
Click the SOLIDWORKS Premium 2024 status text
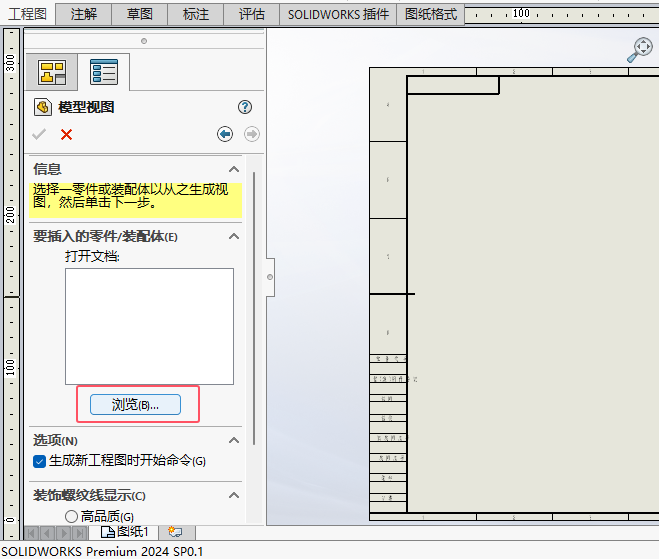click(102, 551)
